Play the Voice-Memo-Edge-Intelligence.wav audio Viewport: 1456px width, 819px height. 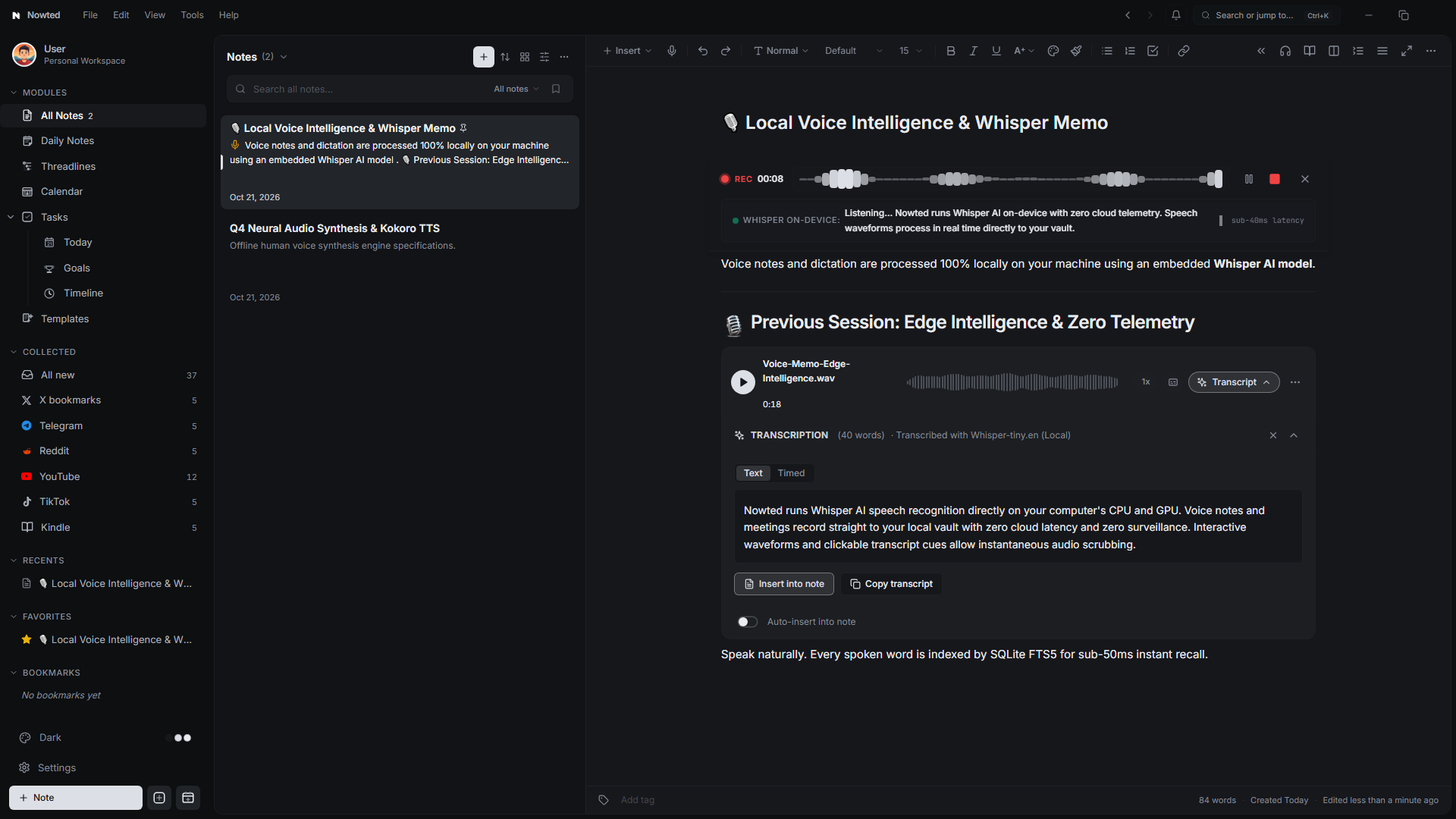coord(743,382)
